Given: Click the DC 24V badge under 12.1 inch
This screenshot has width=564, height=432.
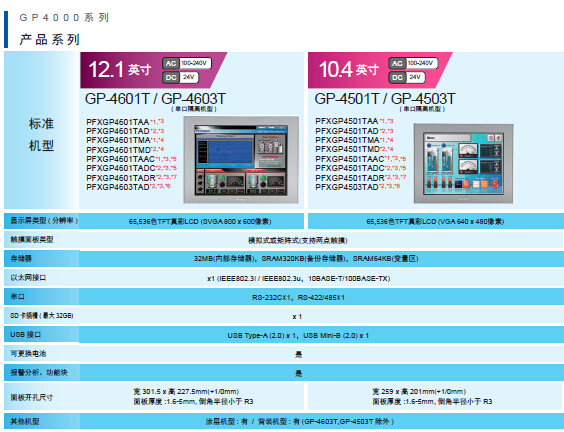Looking at the screenshot, I should pyautogui.click(x=181, y=77).
